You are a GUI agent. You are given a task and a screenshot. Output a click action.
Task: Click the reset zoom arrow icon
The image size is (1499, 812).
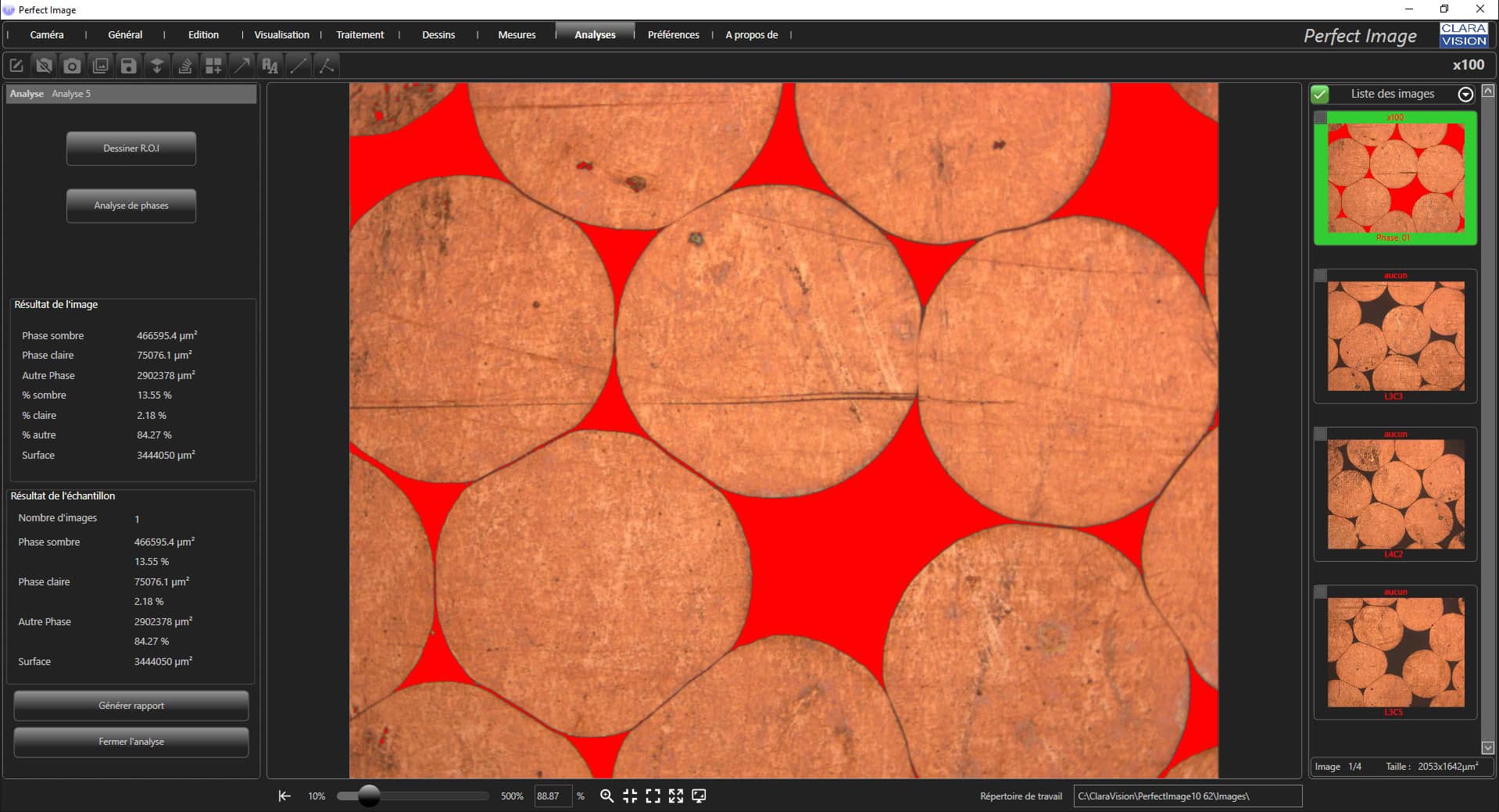(x=284, y=796)
